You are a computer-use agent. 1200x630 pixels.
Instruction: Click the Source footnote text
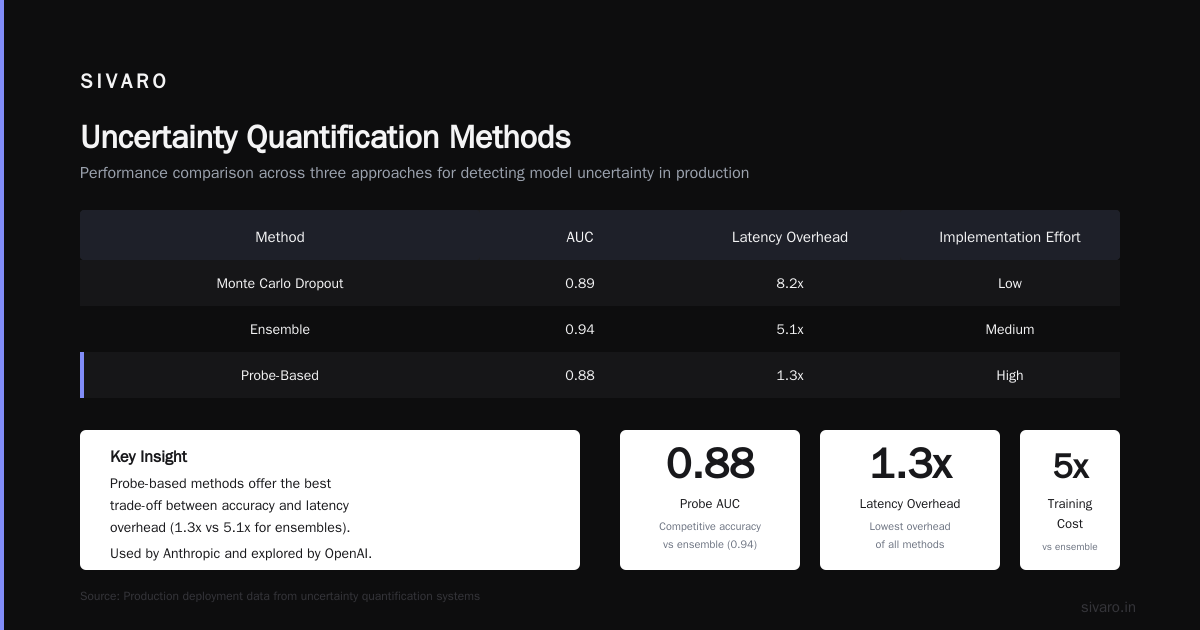click(x=280, y=596)
